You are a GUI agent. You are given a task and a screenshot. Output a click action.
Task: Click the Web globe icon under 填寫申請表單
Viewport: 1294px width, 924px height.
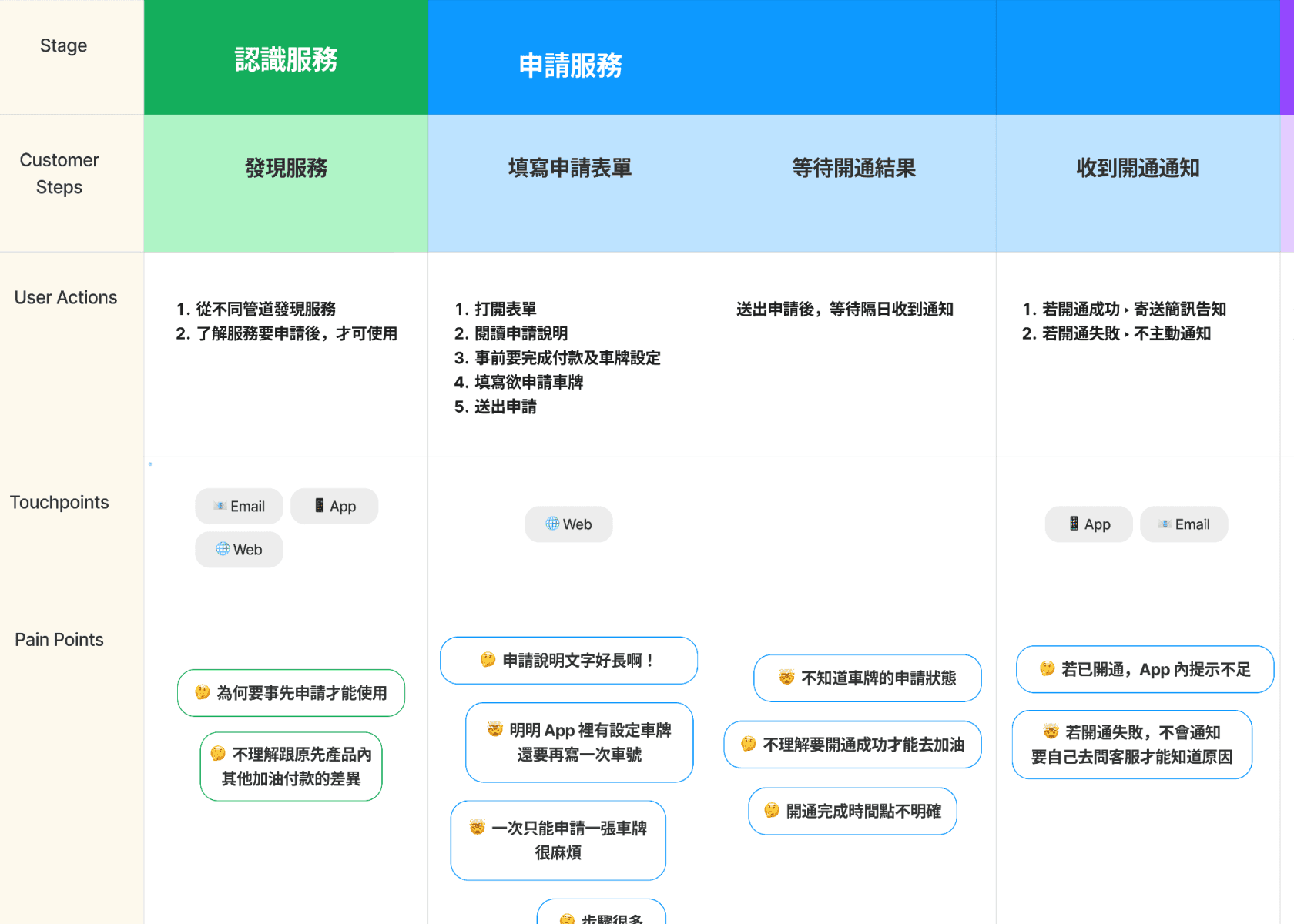[x=552, y=524]
